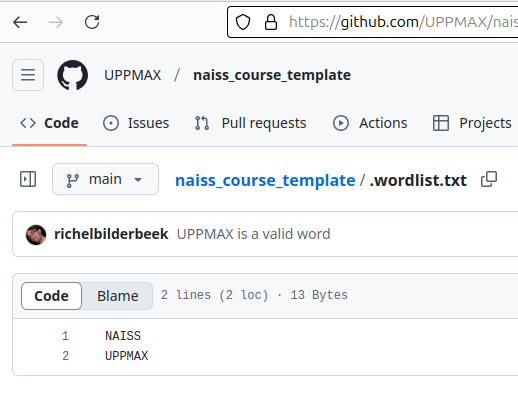The image size is (518, 400).
Task: Go back with the browser back arrow
Action: tap(20, 22)
